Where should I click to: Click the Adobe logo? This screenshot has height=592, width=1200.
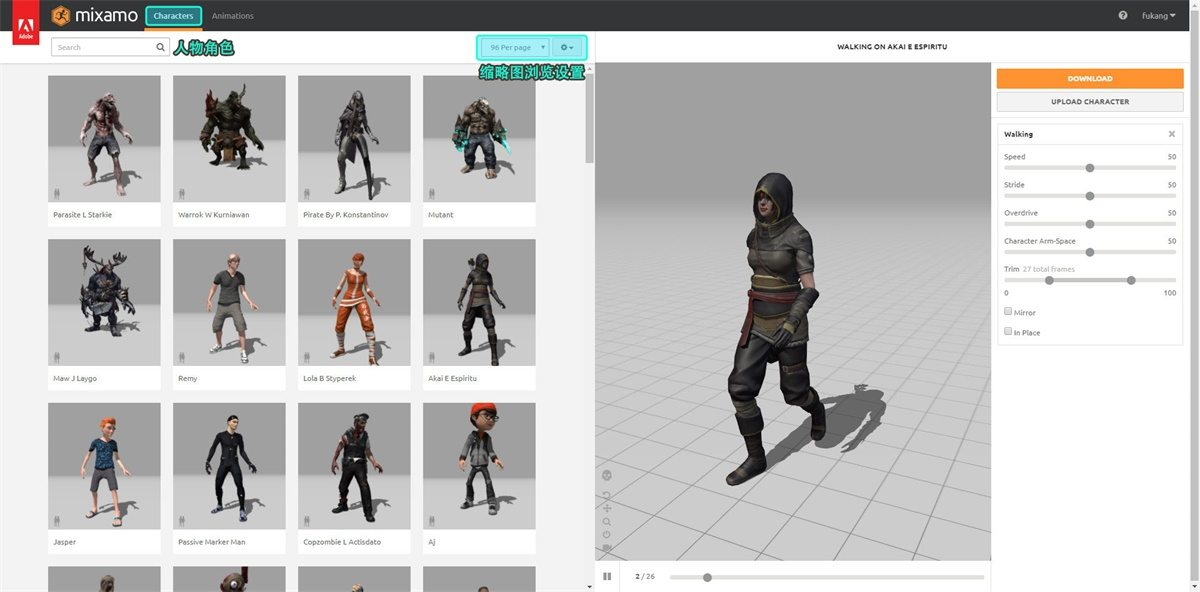pyautogui.click(x=25, y=21)
